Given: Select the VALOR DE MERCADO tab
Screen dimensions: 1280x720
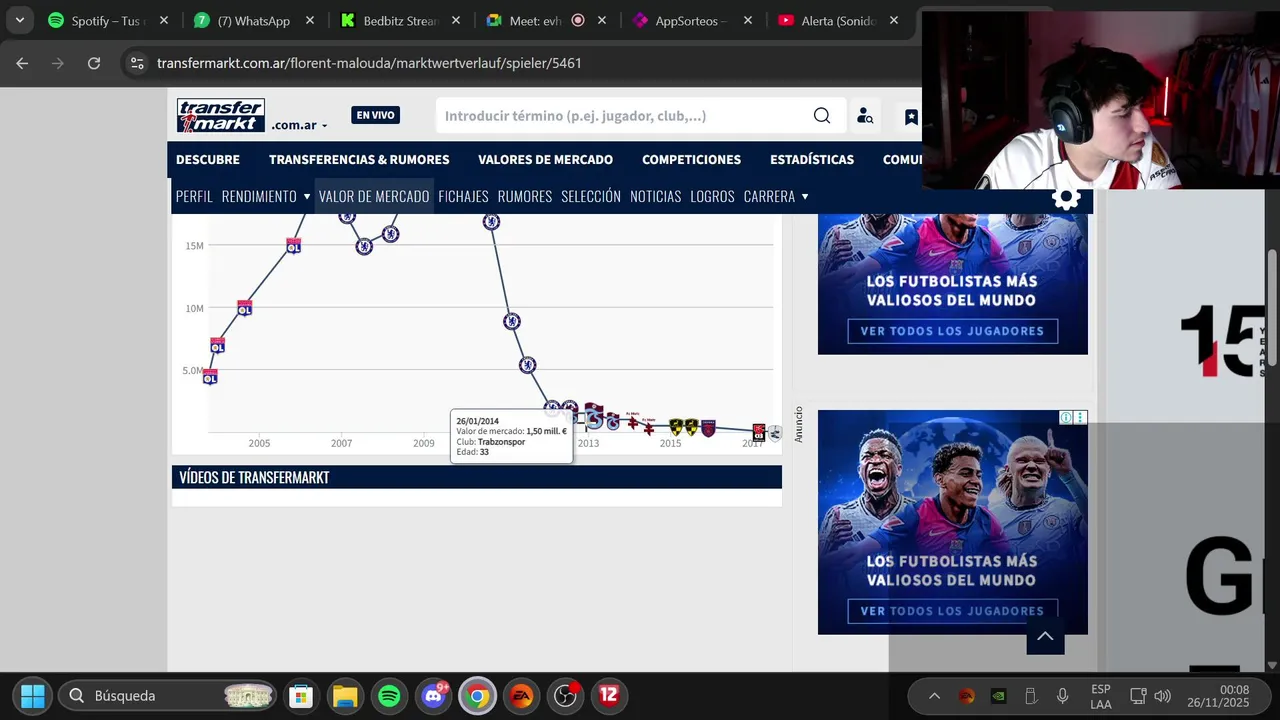Looking at the screenshot, I should pyautogui.click(x=374, y=196).
